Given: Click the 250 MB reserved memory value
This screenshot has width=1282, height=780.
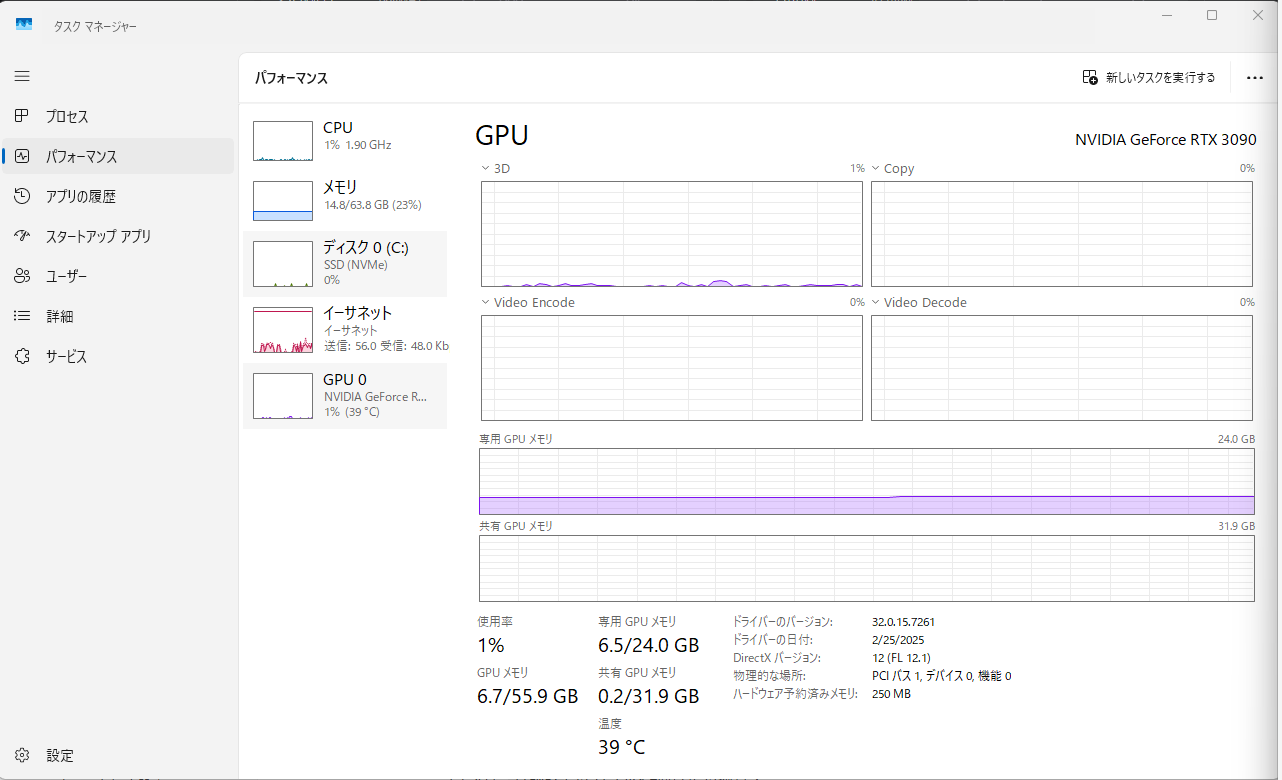Looking at the screenshot, I should point(891,694).
